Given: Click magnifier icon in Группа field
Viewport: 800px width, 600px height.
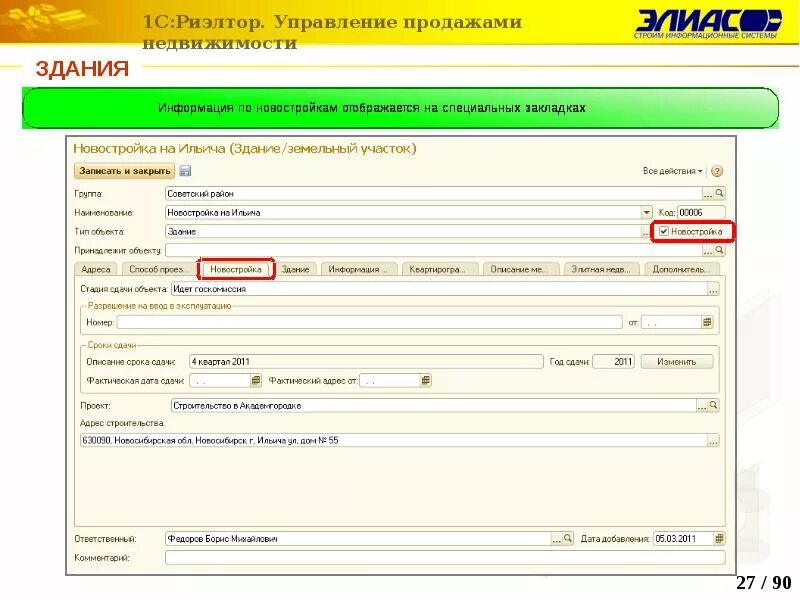Looking at the screenshot, I should pos(719,193).
